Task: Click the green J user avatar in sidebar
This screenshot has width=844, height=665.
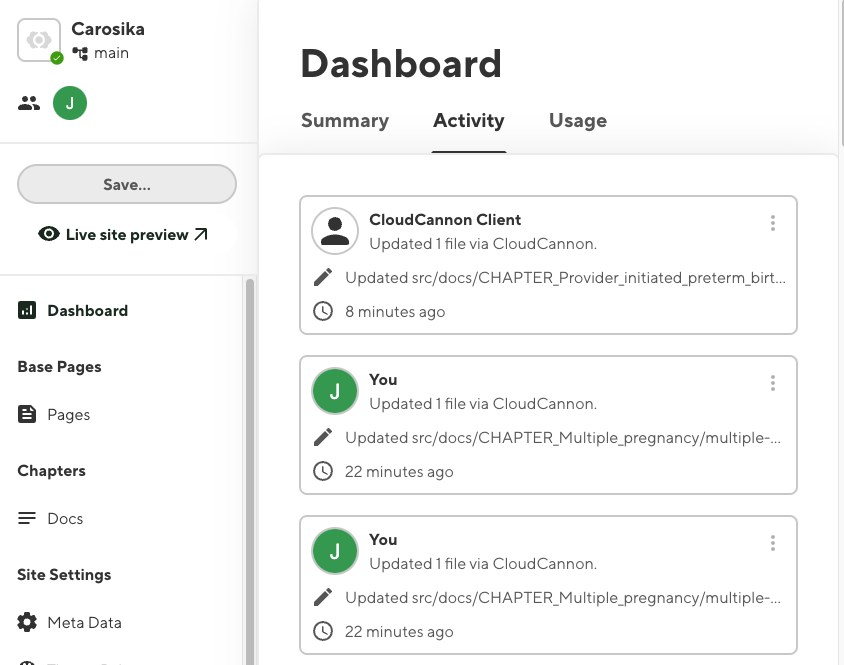Action: [x=70, y=102]
